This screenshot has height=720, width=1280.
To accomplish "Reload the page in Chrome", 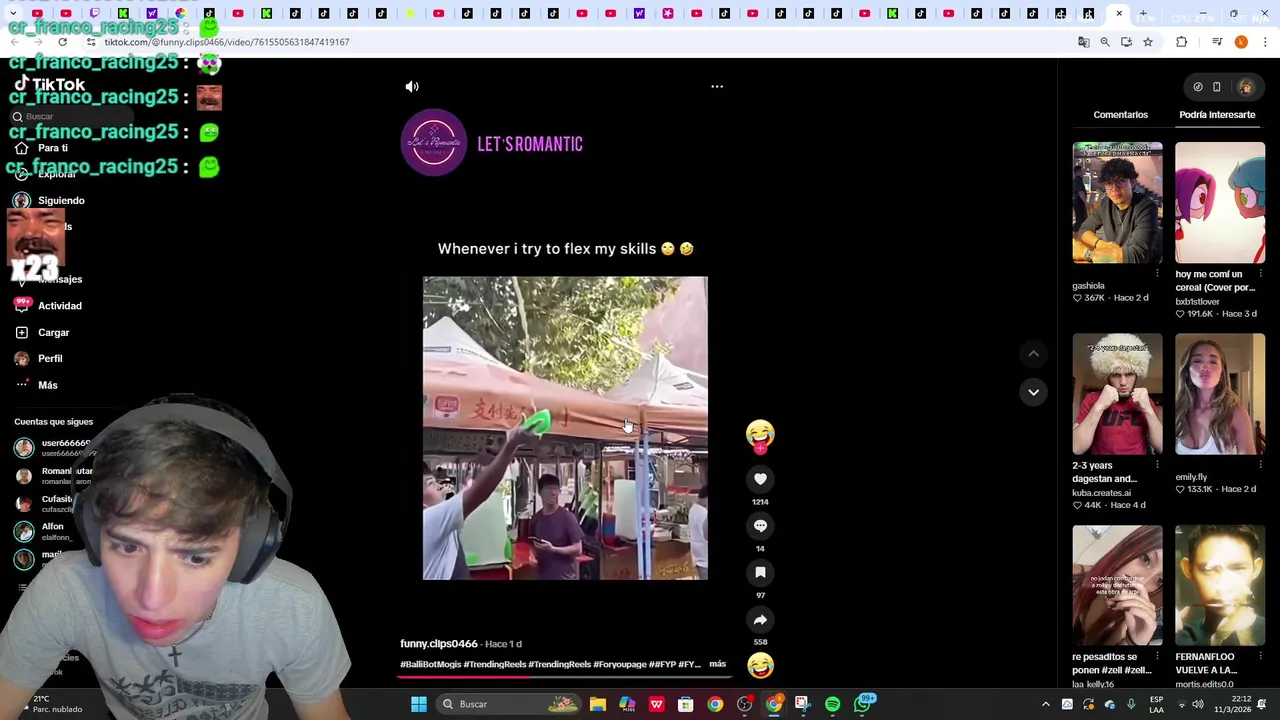I will 62,42.
